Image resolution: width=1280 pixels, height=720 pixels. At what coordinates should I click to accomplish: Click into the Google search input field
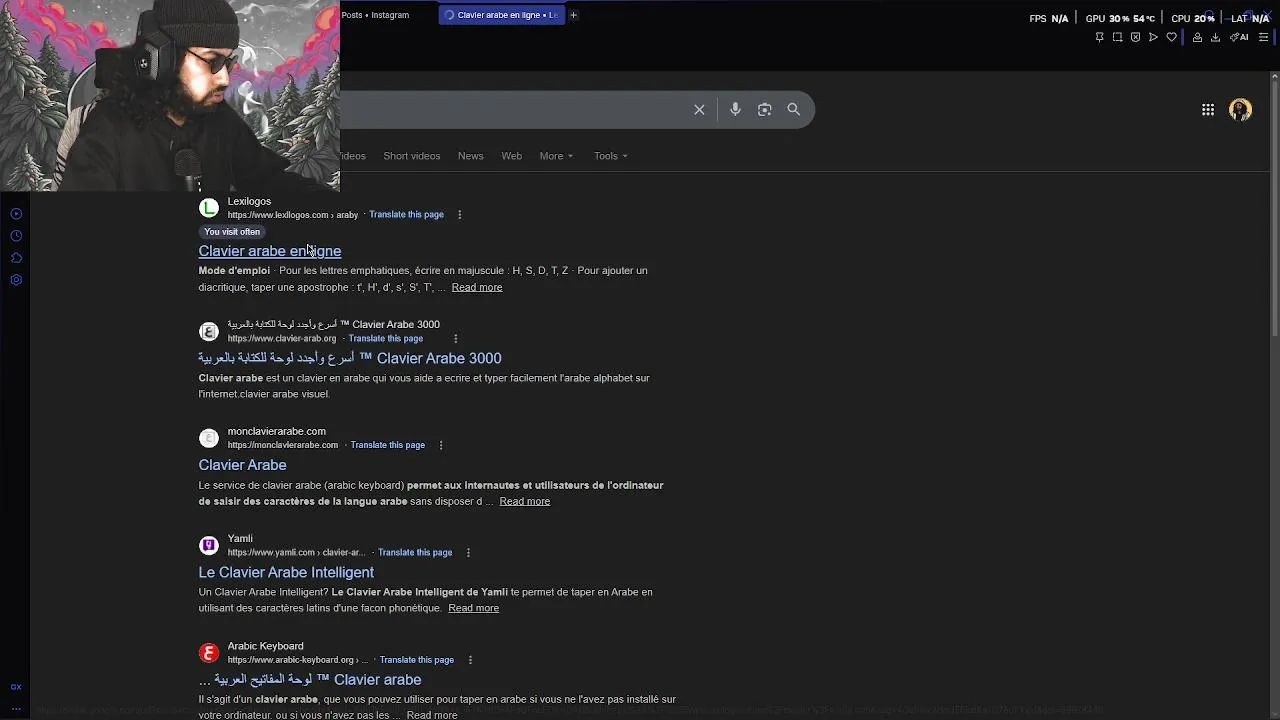[510, 110]
